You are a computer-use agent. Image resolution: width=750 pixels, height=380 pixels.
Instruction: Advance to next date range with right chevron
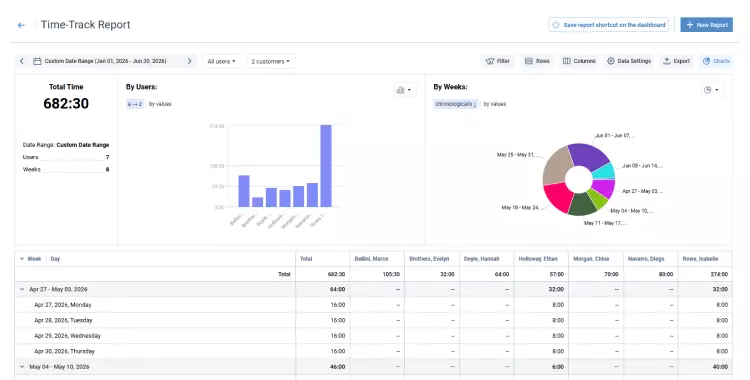(189, 61)
